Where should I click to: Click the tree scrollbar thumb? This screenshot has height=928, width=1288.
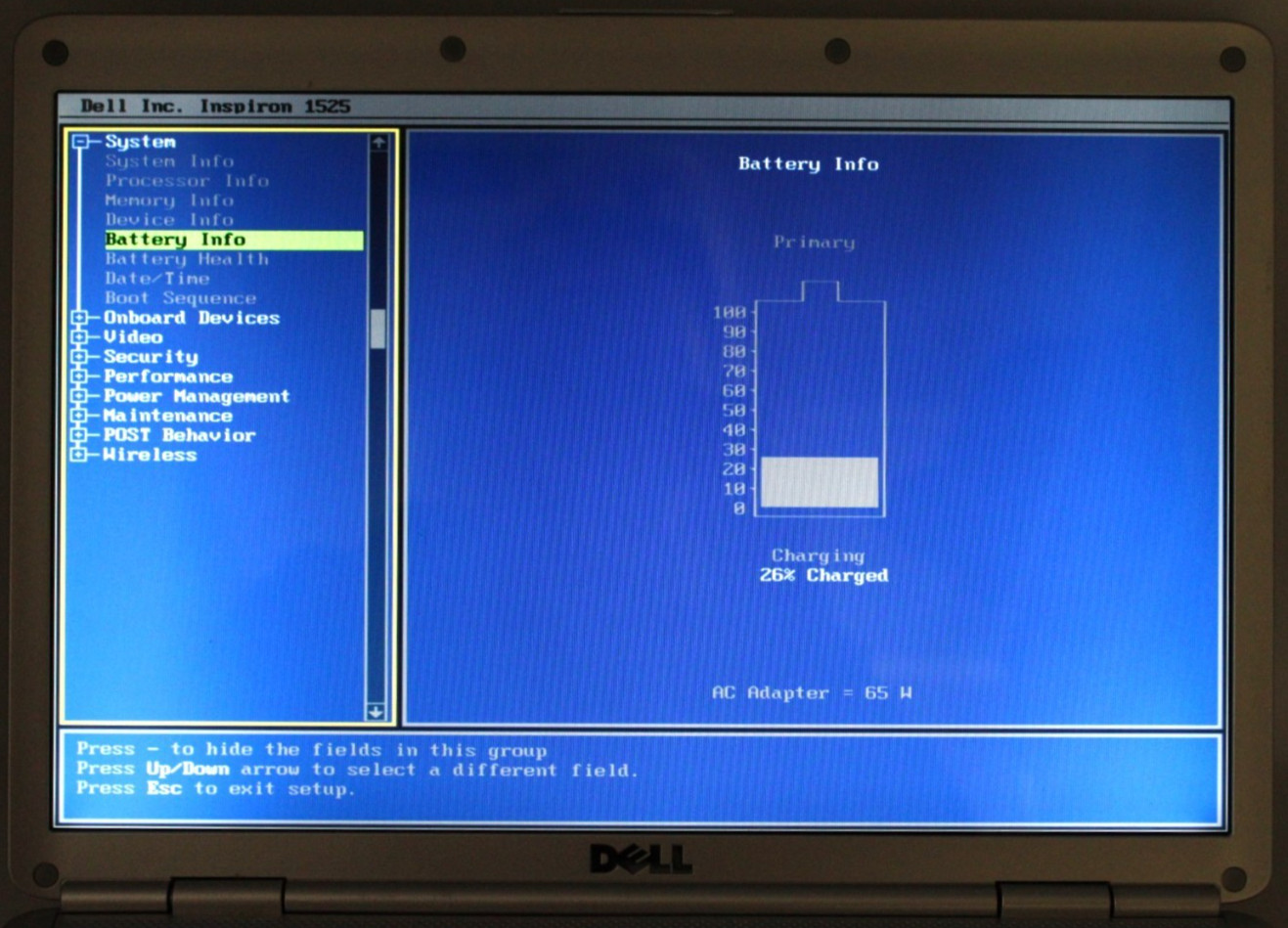(378, 329)
